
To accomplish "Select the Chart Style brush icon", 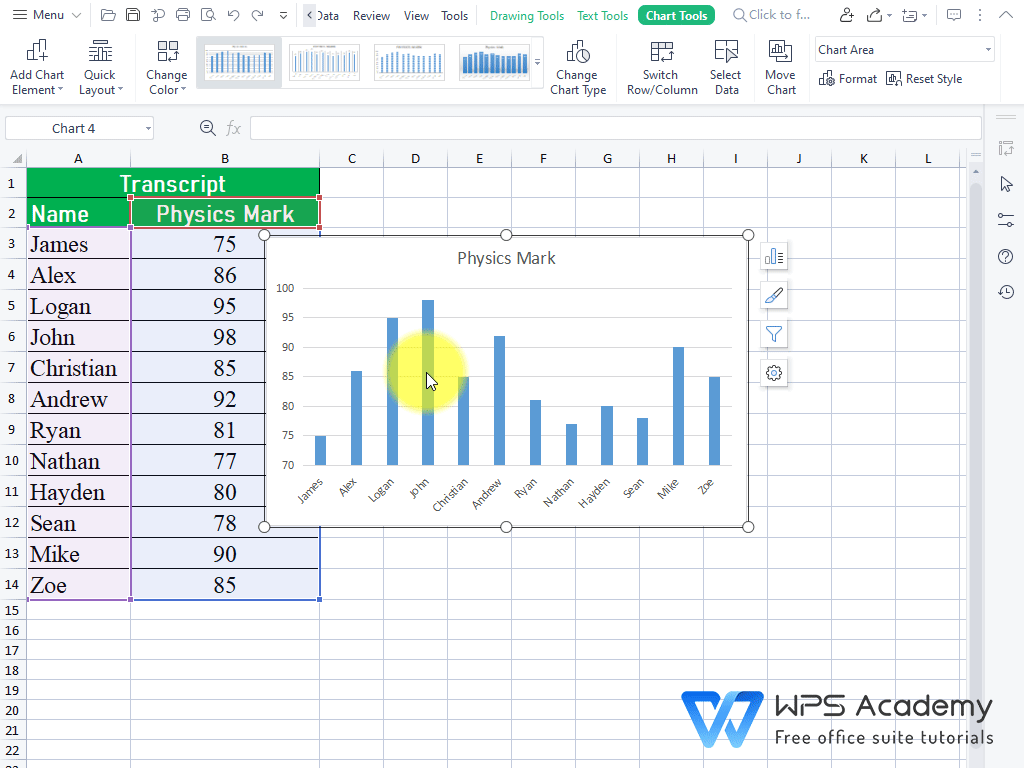I will 774,295.
